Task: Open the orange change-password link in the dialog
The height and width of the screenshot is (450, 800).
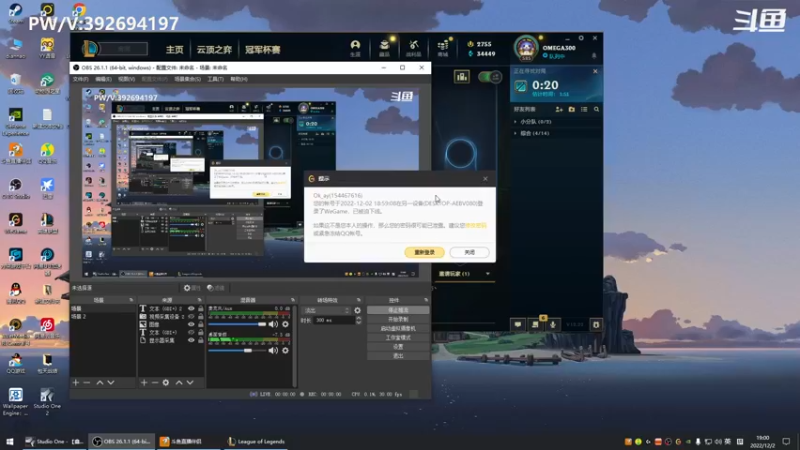Action: [x=476, y=225]
